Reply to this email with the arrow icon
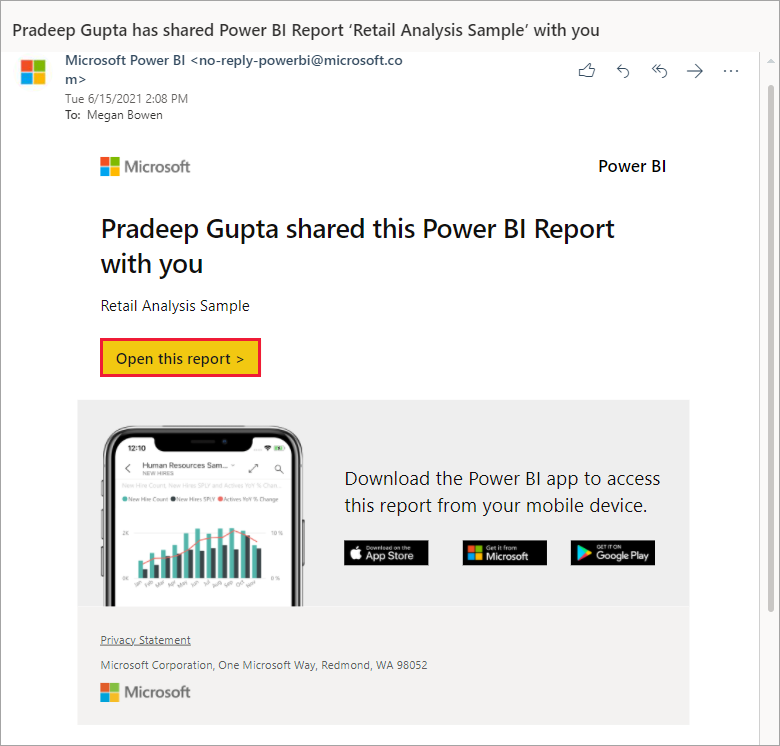 (x=623, y=71)
